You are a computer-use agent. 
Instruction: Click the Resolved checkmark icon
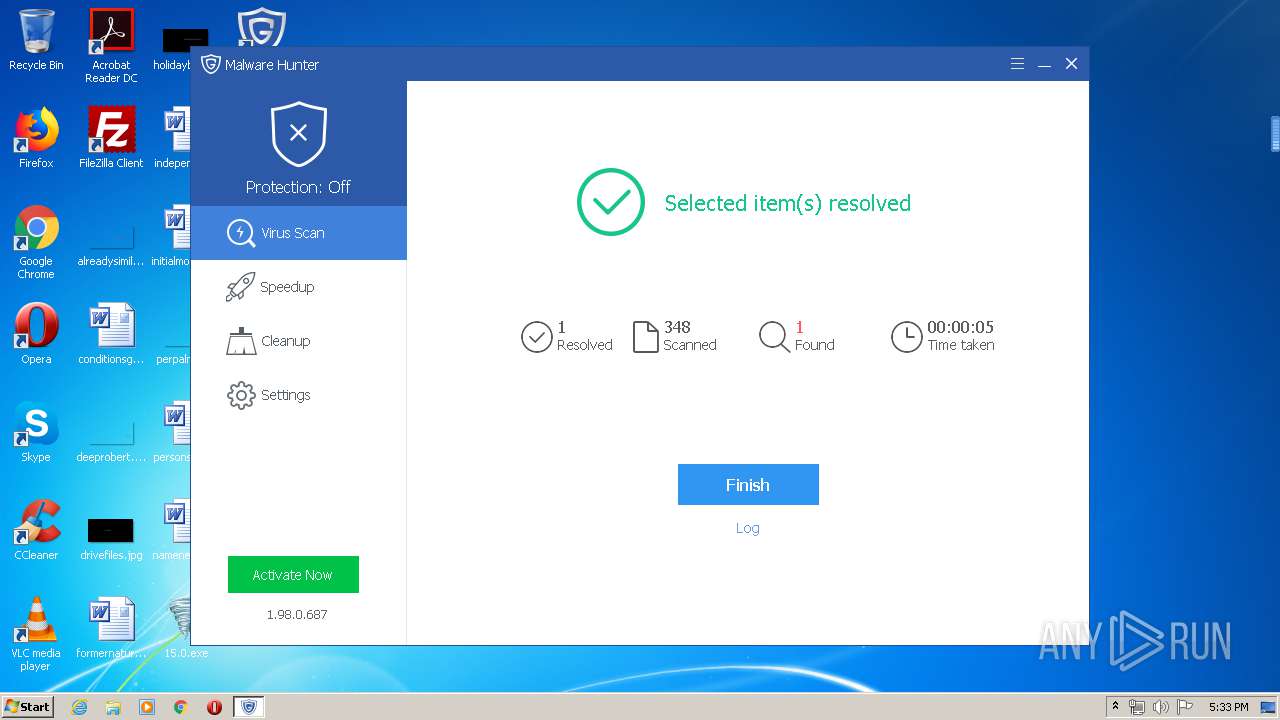(537, 337)
